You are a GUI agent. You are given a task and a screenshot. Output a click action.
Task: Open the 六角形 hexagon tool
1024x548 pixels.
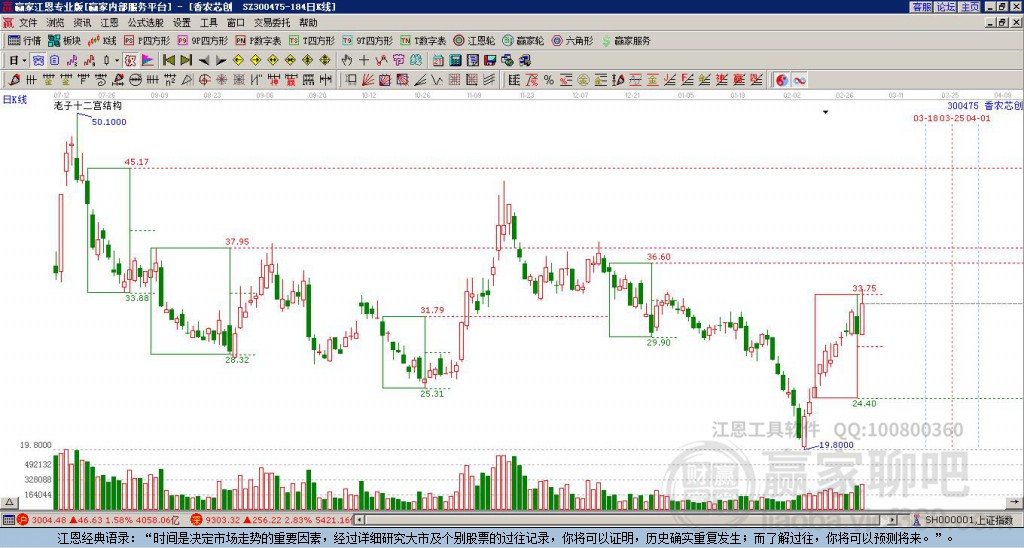click(572, 40)
